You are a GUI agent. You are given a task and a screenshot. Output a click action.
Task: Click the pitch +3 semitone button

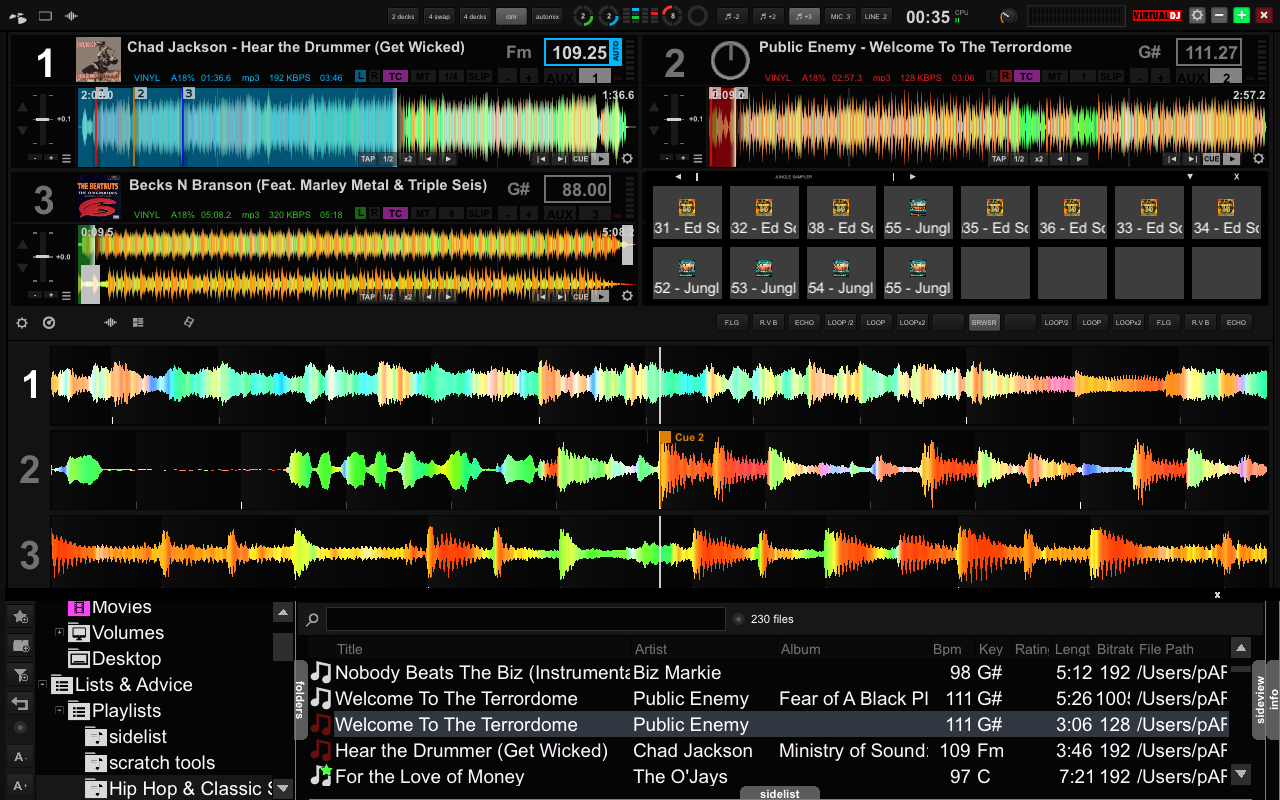[804, 16]
